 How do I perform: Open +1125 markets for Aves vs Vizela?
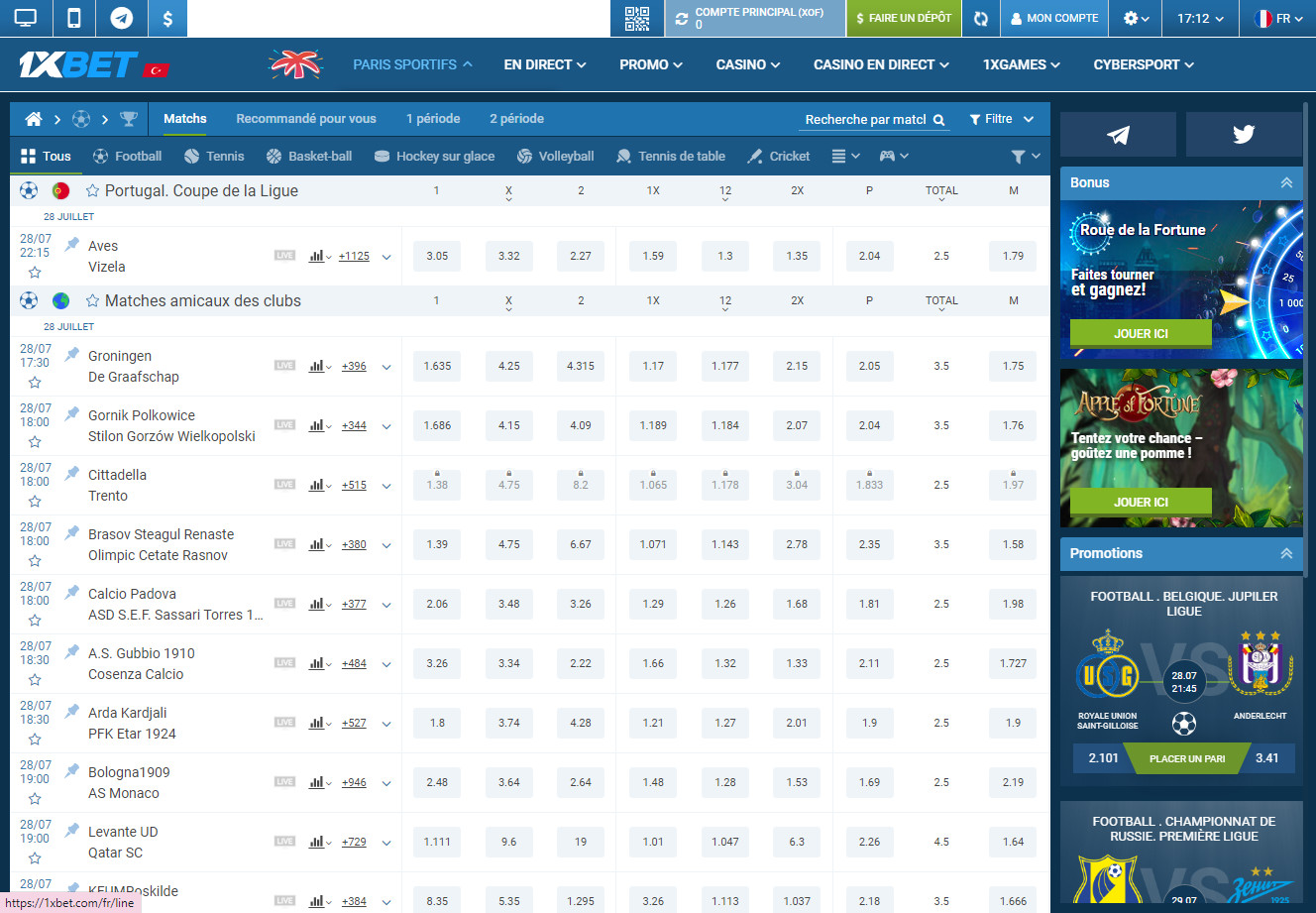(354, 257)
